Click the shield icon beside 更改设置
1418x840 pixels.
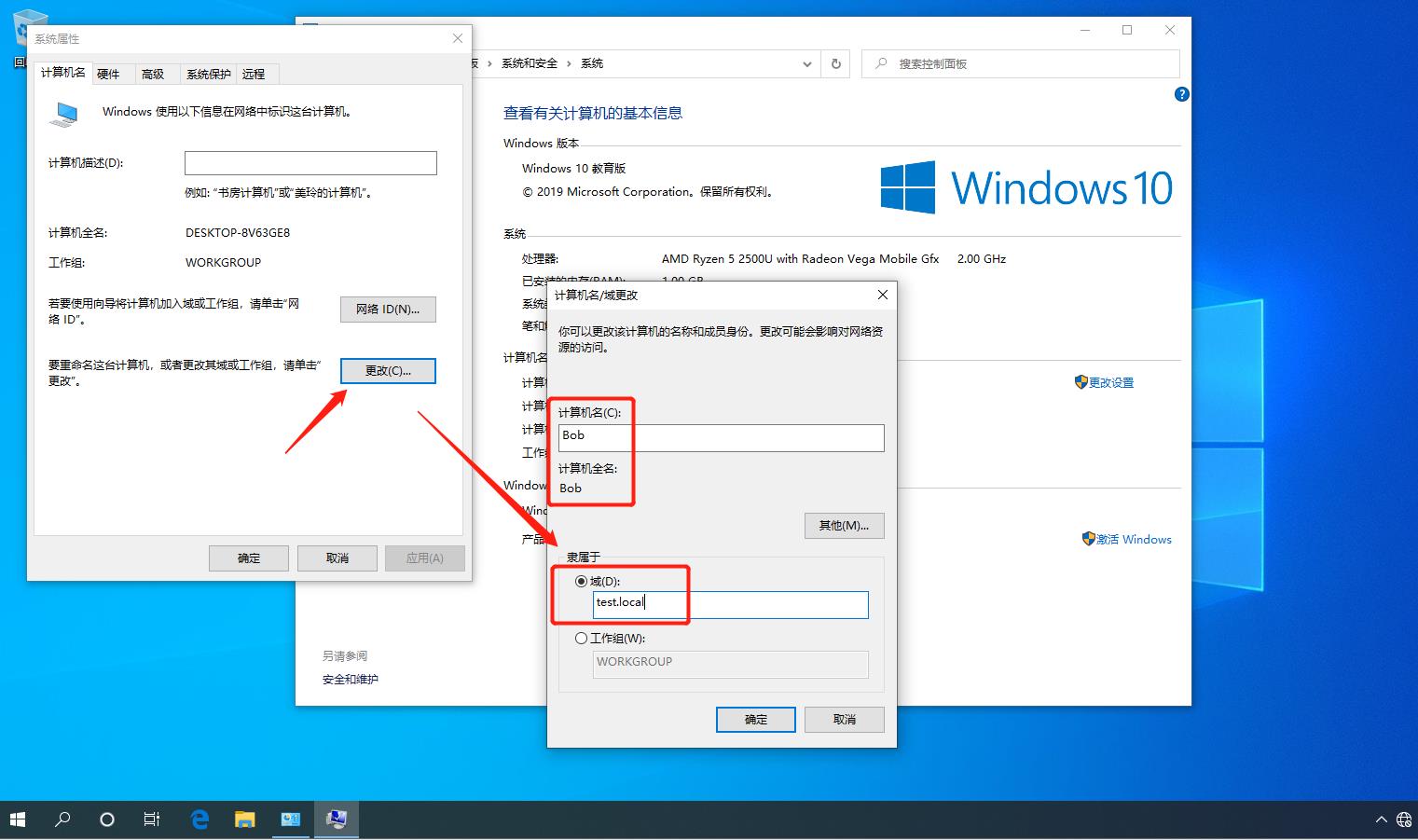(x=1081, y=382)
